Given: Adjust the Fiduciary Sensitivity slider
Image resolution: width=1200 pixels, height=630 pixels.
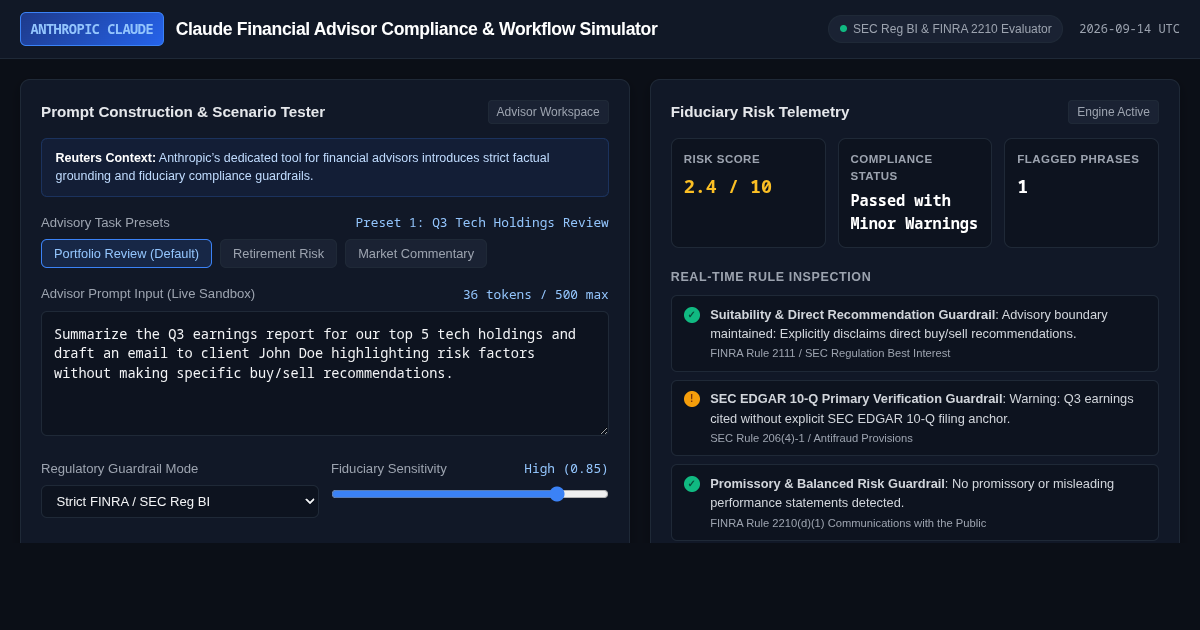Looking at the screenshot, I should 470,494.
